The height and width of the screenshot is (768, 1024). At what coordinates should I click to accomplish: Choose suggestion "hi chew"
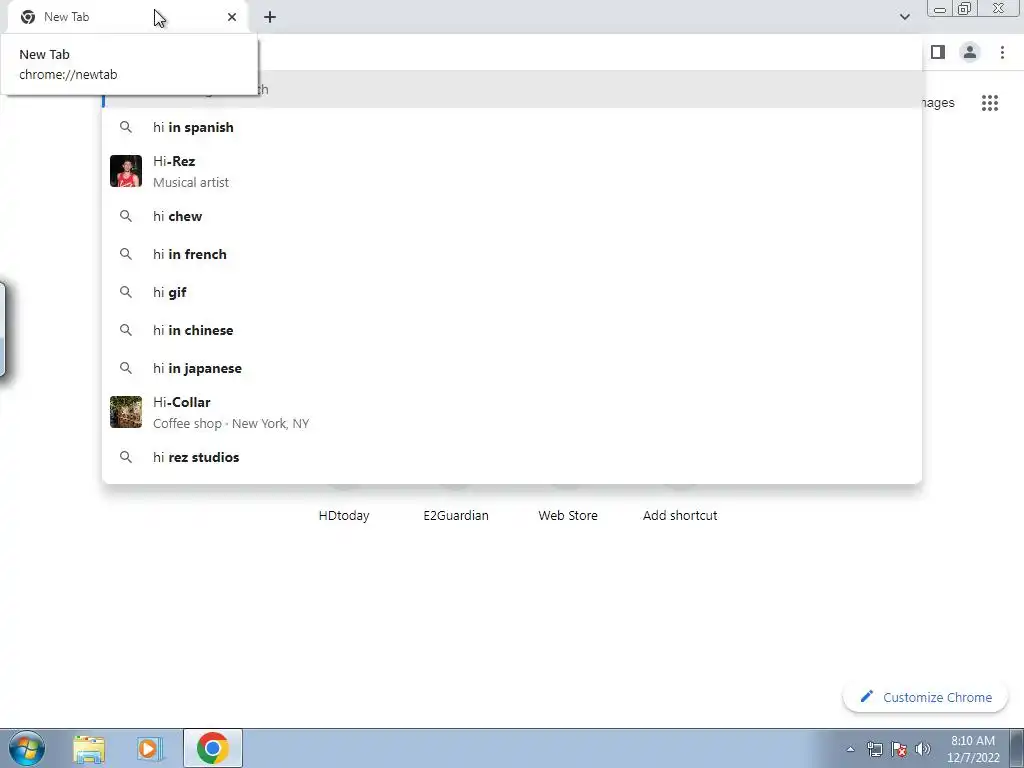512,216
